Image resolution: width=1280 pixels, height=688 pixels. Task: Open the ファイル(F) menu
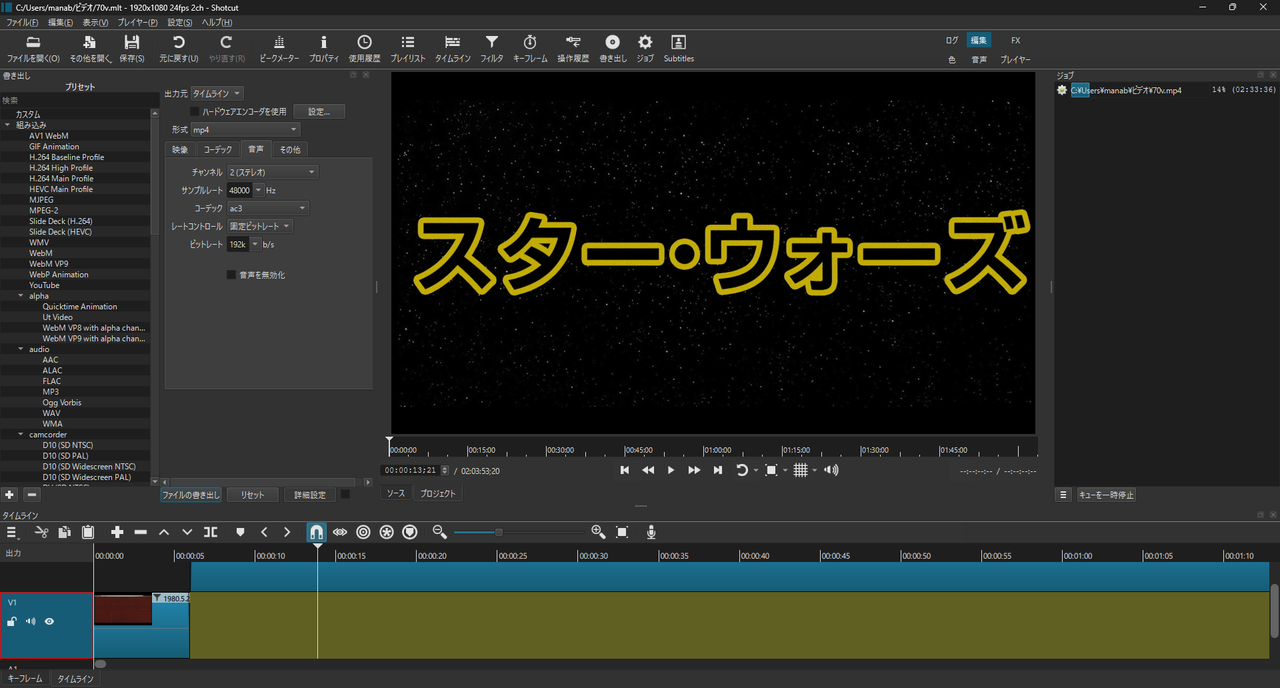[22, 22]
